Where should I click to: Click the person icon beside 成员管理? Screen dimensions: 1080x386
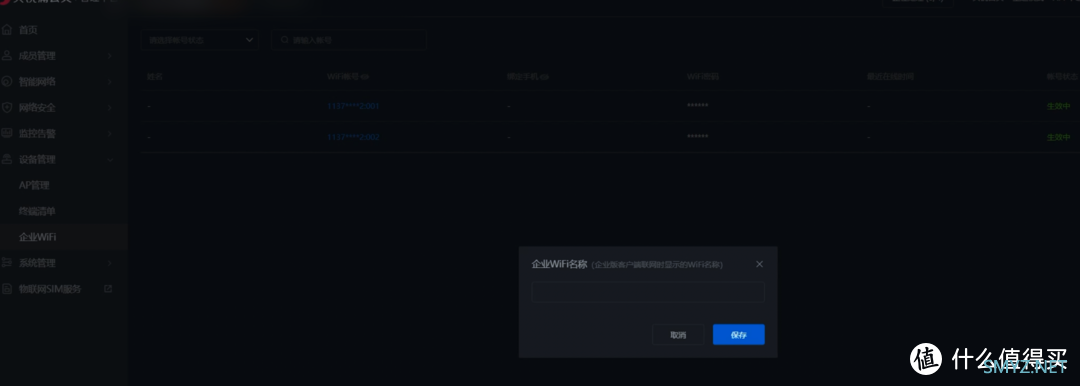[x=7, y=56]
